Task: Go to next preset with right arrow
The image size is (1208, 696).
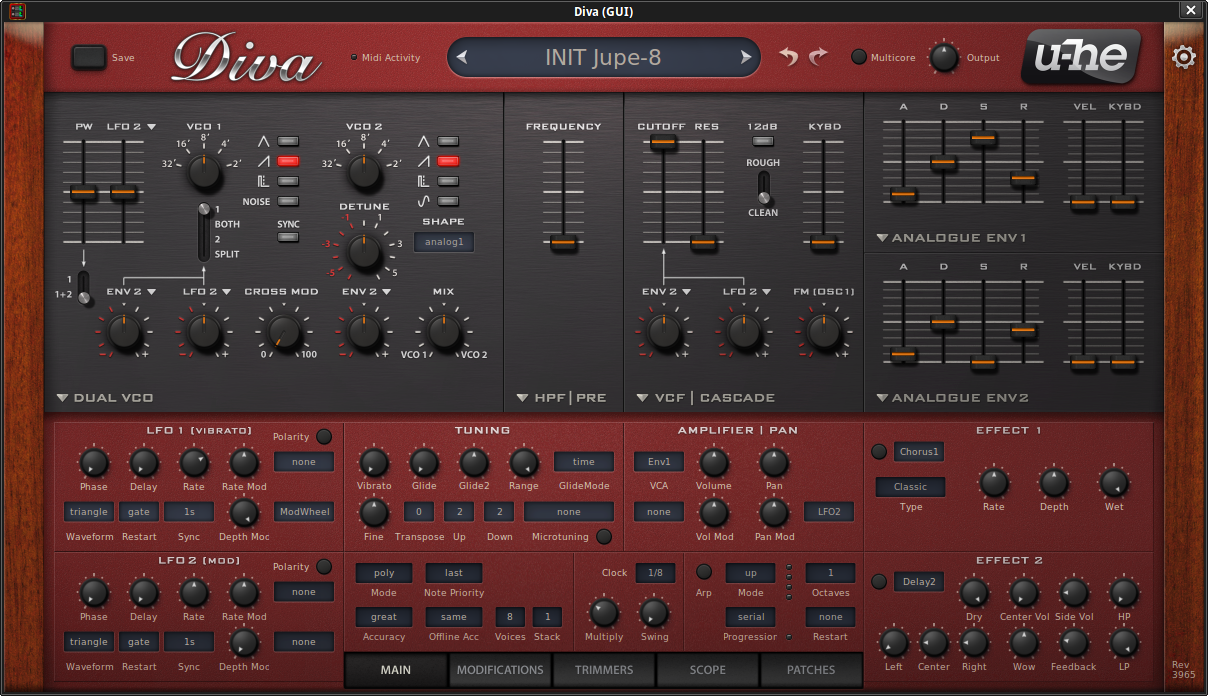Action: pos(746,58)
